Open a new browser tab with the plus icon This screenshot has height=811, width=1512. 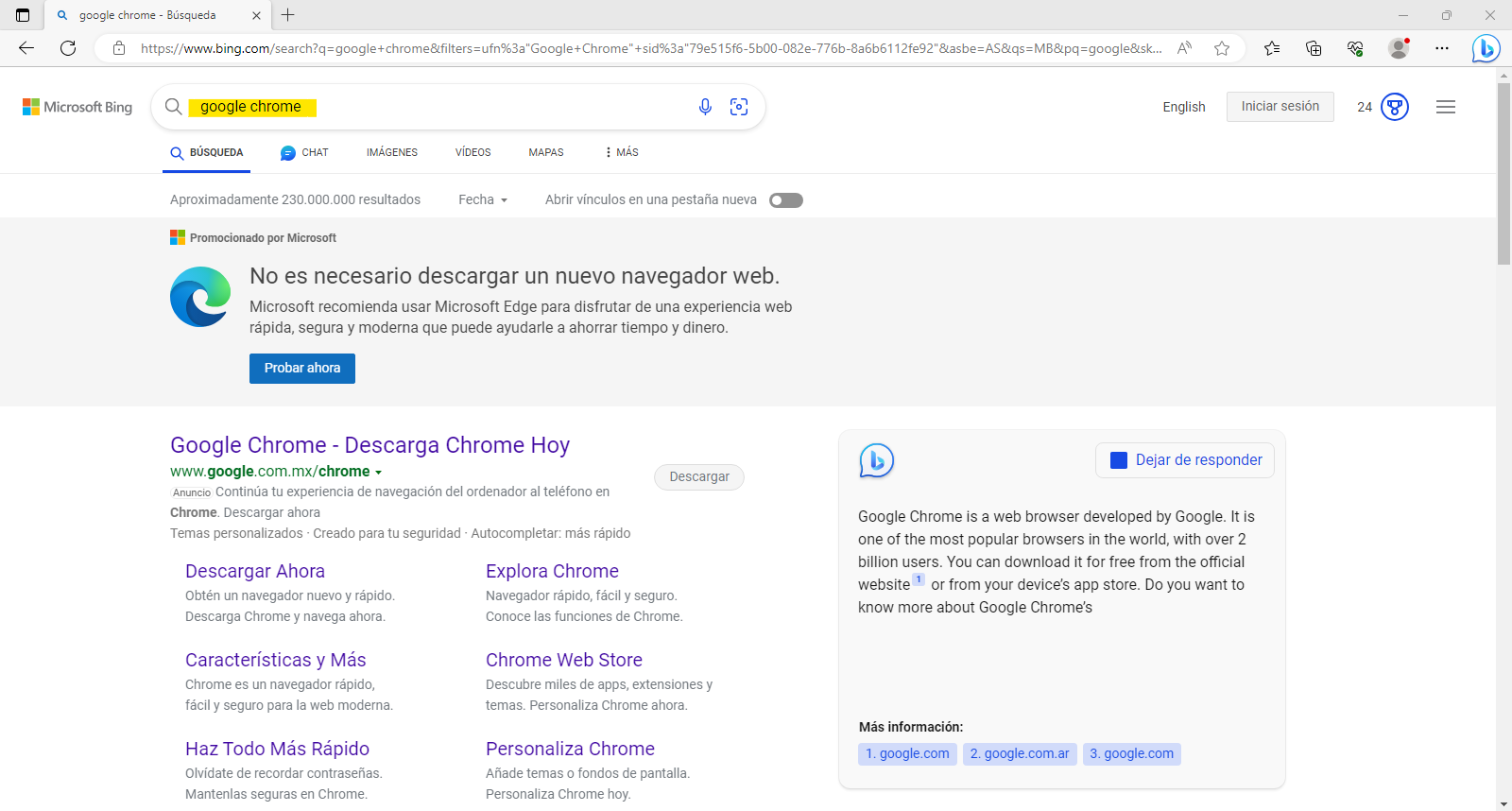(288, 15)
